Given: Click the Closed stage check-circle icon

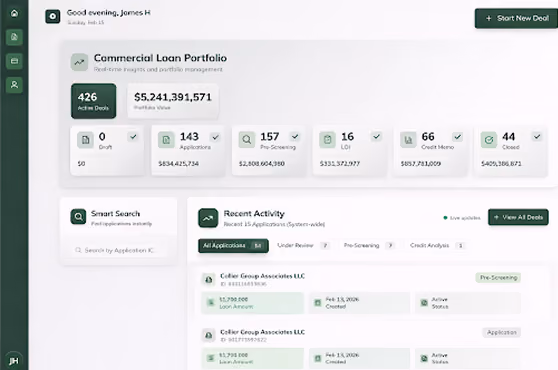Looking at the screenshot, I should coord(489,140).
